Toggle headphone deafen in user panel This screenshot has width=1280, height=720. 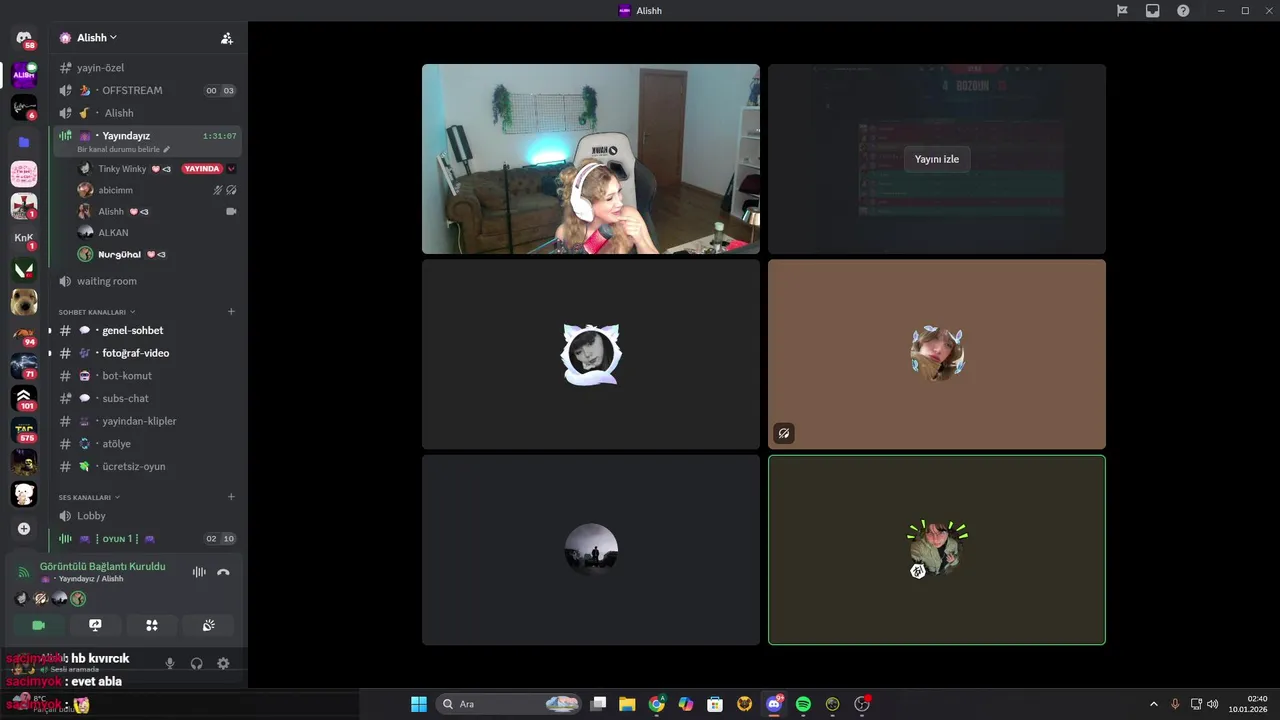pos(197,663)
